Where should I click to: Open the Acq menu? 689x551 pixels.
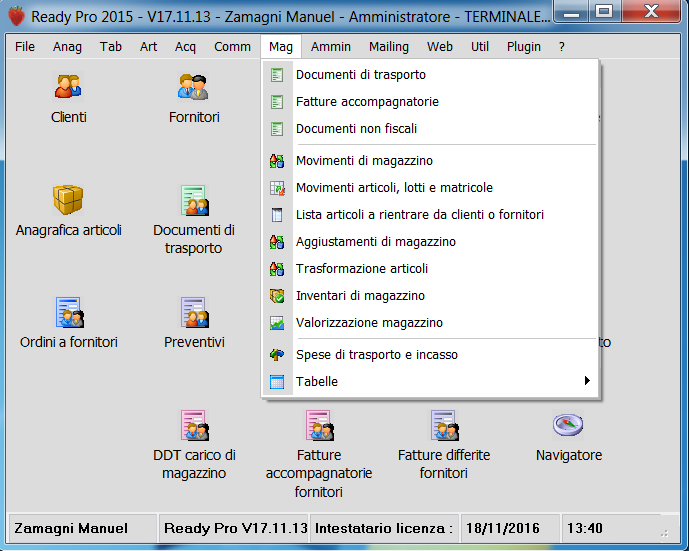tap(185, 47)
